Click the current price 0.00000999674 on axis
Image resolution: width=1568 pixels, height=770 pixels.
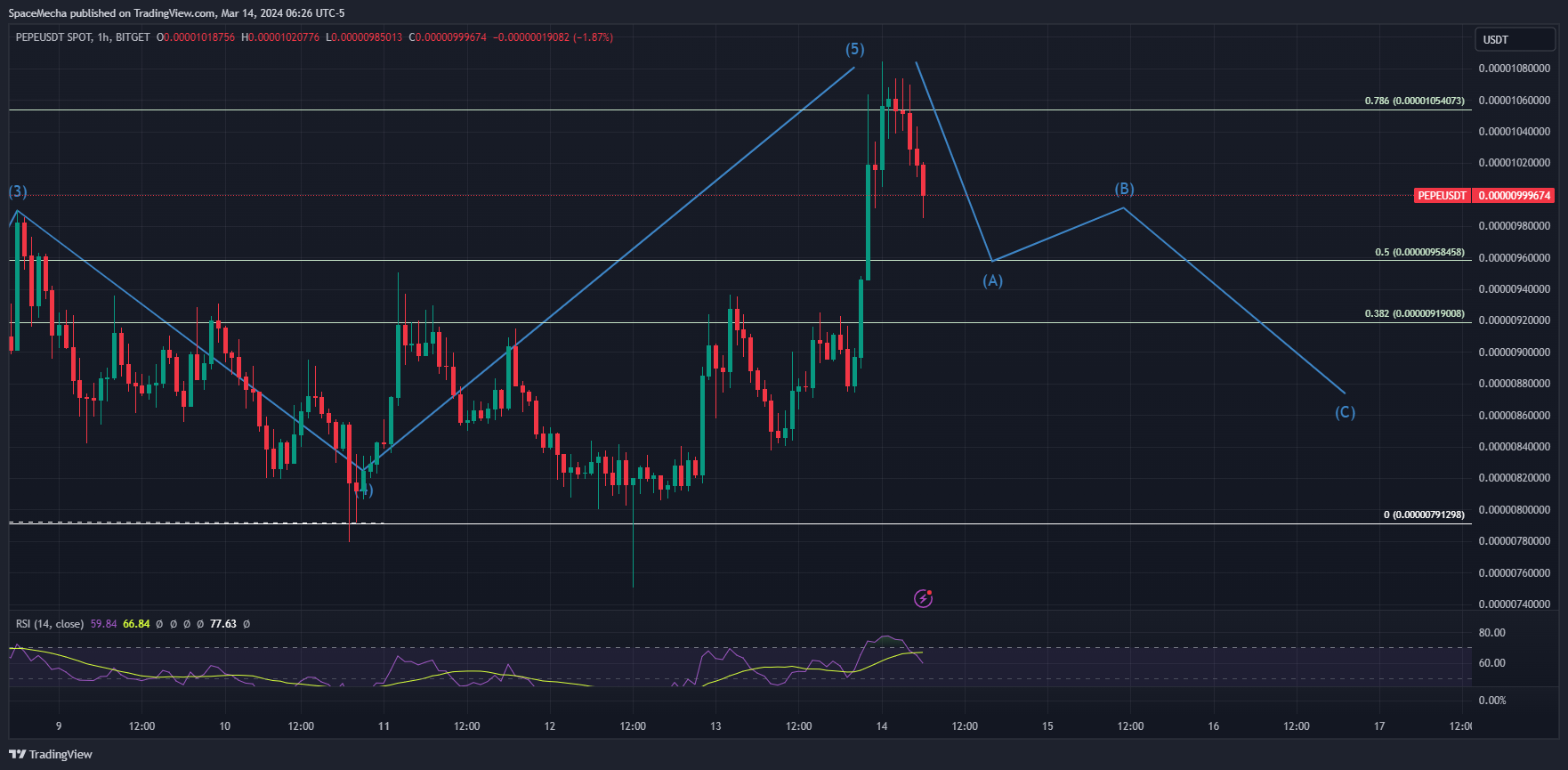click(1515, 195)
